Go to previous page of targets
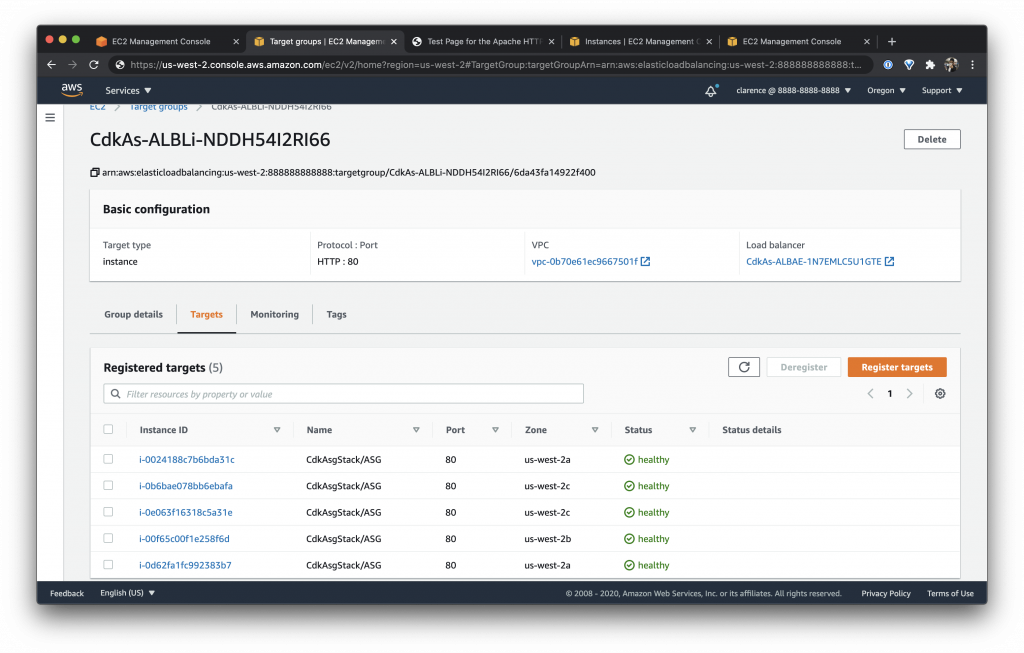The height and width of the screenshot is (653, 1024). pyautogui.click(x=871, y=393)
